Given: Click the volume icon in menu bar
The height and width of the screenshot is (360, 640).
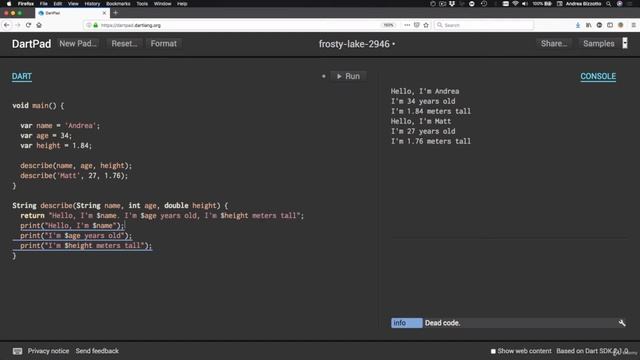Looking at the screenshot, I should tap(525, 4).
